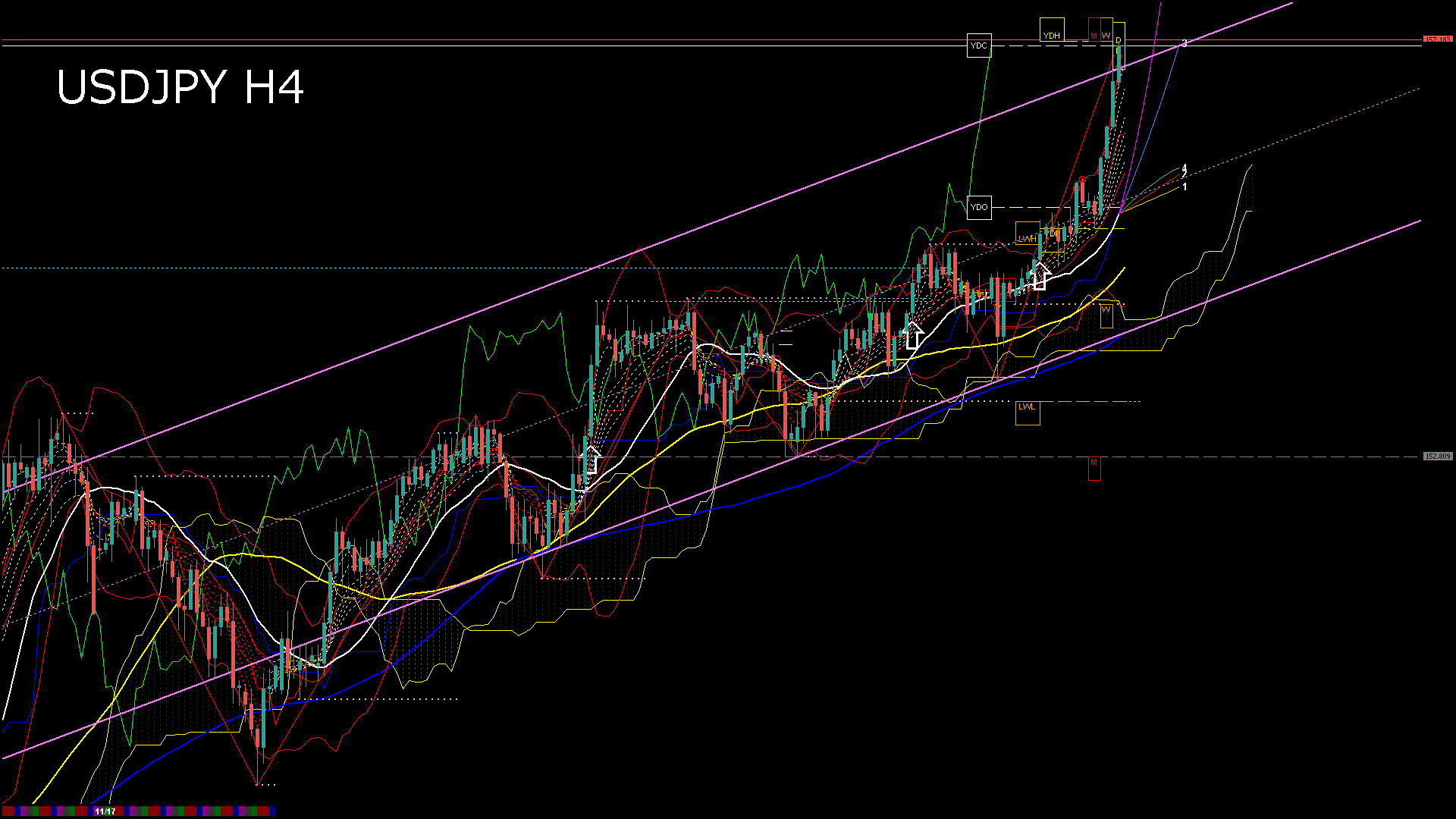Screen dimensions: 1456x819
Task: Click white up arrow on 152.809 line
Action: click(591, 460)
